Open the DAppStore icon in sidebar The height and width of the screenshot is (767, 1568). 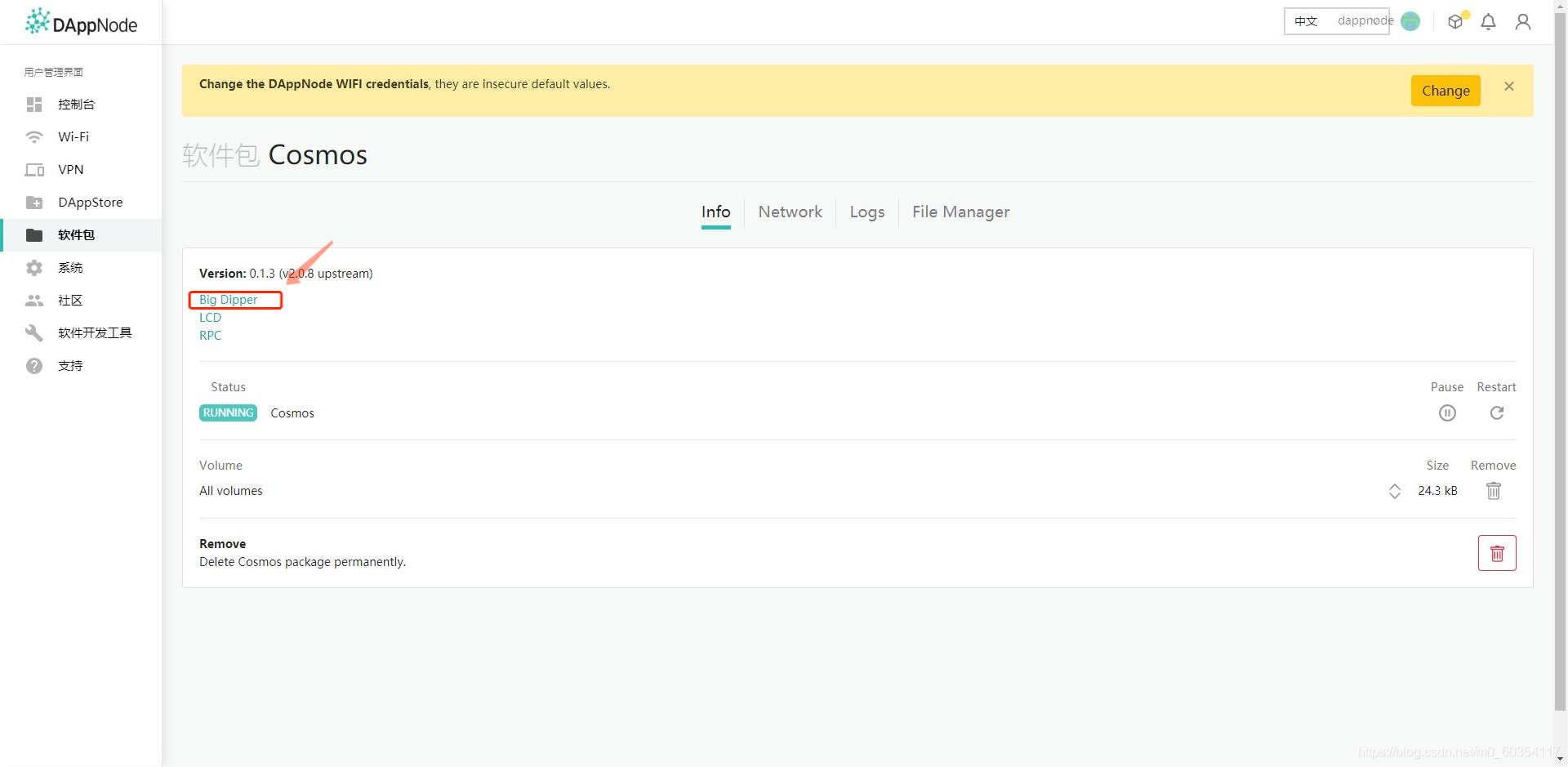coord(34,203)
